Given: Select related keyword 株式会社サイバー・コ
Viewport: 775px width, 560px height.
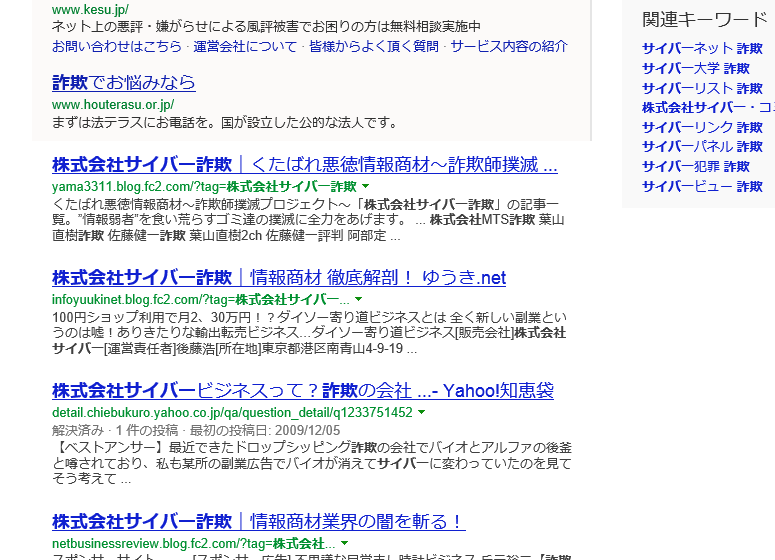Looking at the screenshot, I should coord(708,107).
